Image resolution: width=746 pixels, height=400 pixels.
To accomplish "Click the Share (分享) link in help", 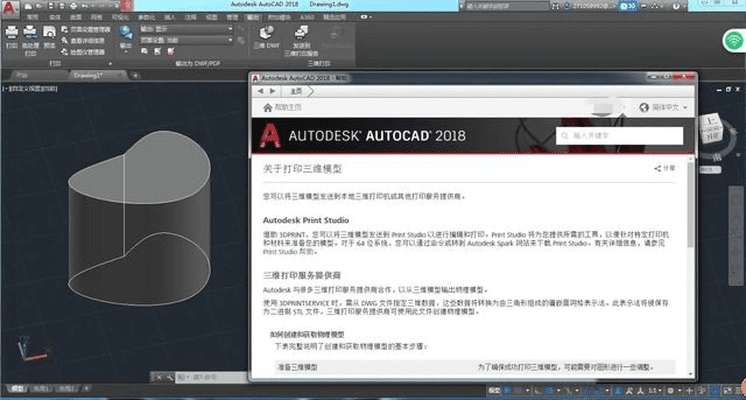I will (665, 169).
